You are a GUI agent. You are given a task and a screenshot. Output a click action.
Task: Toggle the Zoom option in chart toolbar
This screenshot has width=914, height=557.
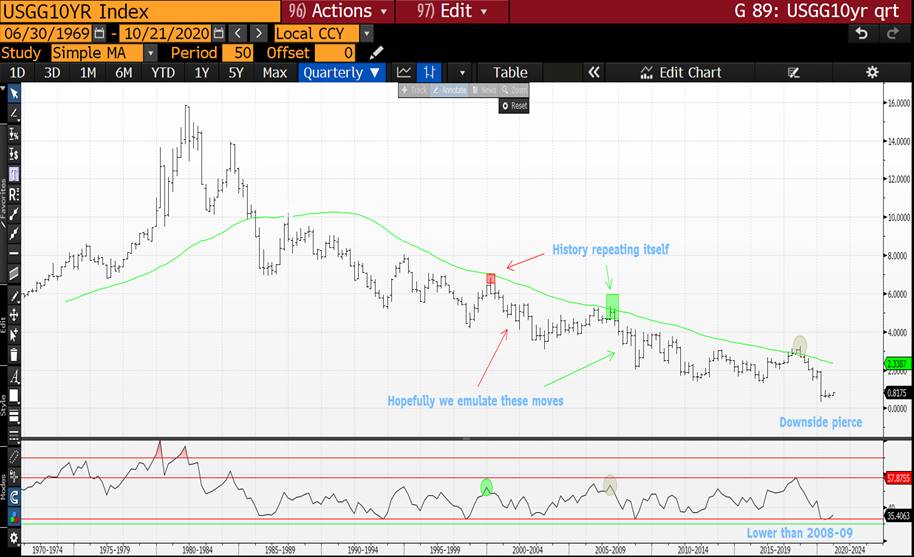pos(515,90)
